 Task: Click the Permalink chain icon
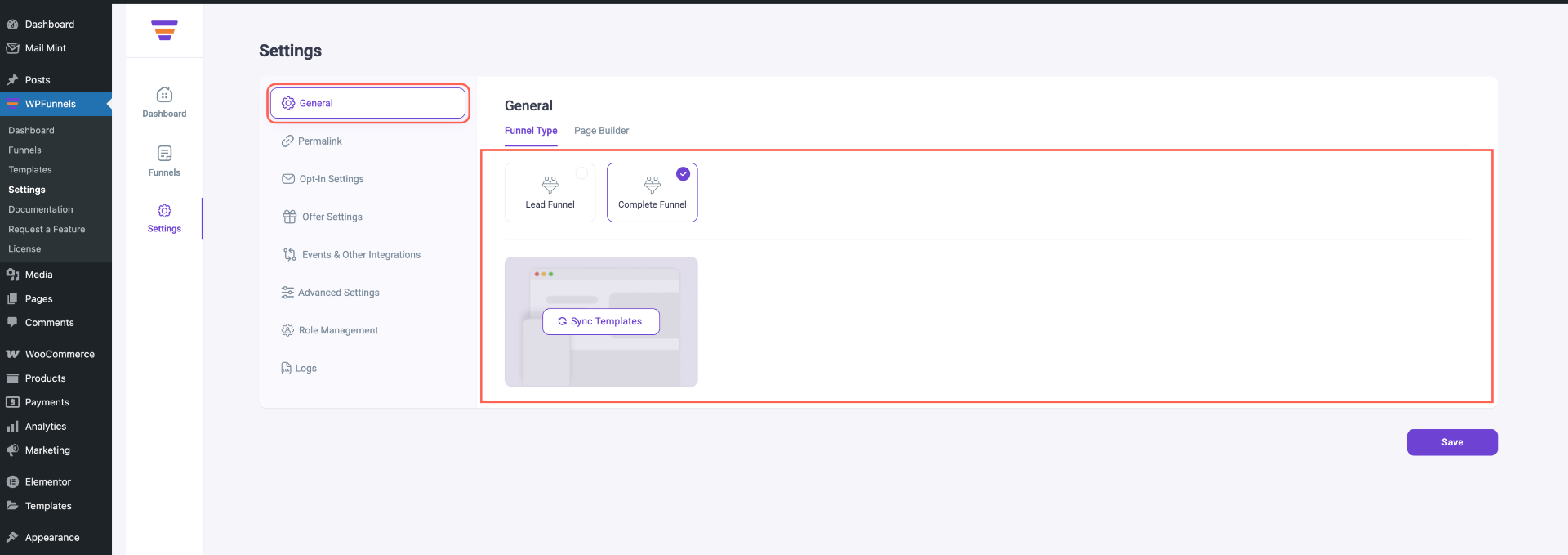pyautogui.click(x=287, y=141)
